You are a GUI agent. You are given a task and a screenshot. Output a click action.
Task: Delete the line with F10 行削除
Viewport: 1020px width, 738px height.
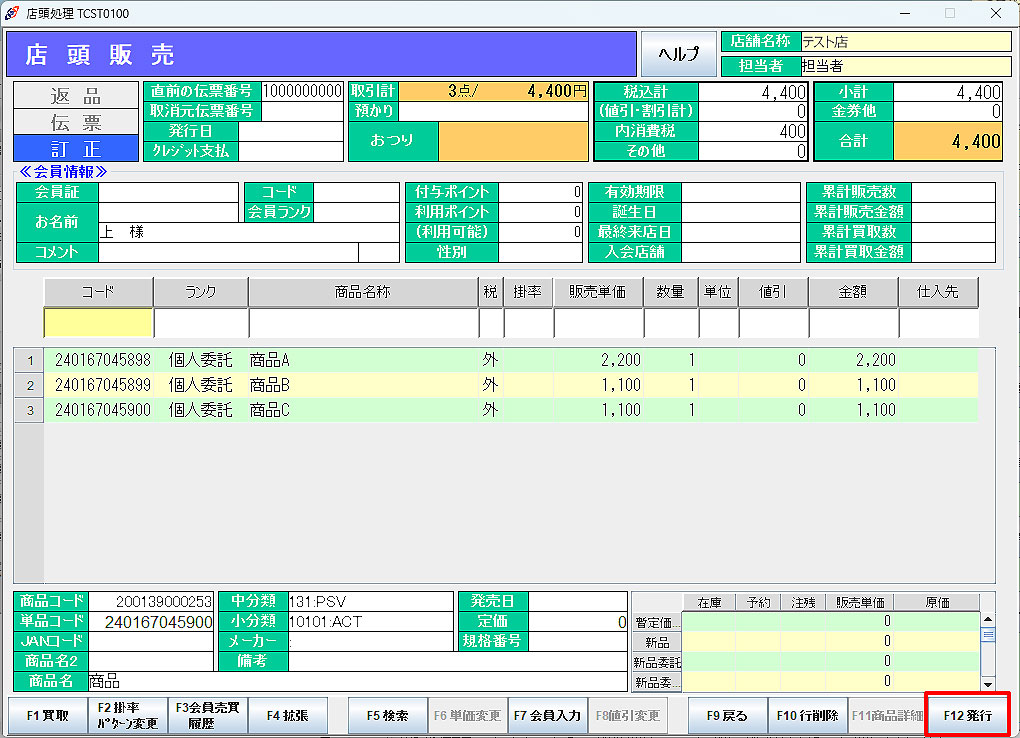807,716
